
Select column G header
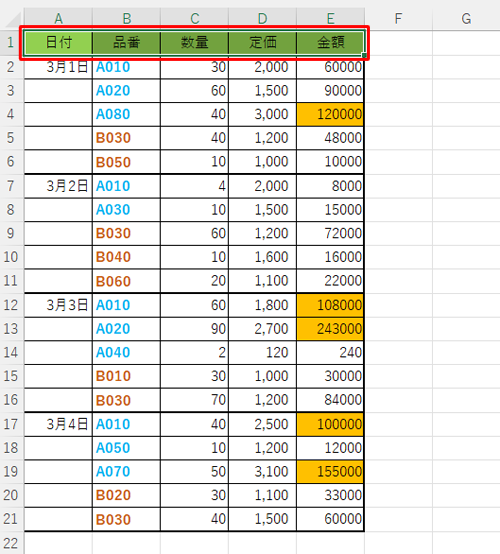466,19
